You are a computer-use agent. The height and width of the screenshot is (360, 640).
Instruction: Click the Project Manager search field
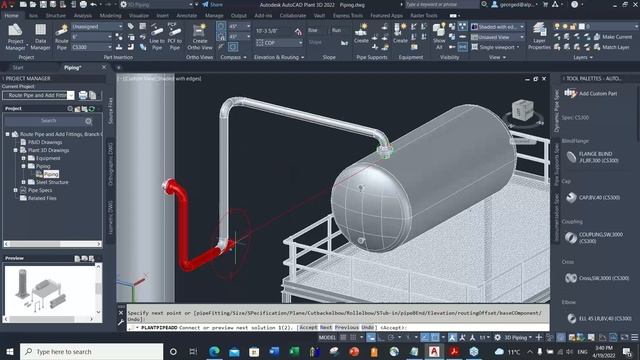(x=48, y=121)
